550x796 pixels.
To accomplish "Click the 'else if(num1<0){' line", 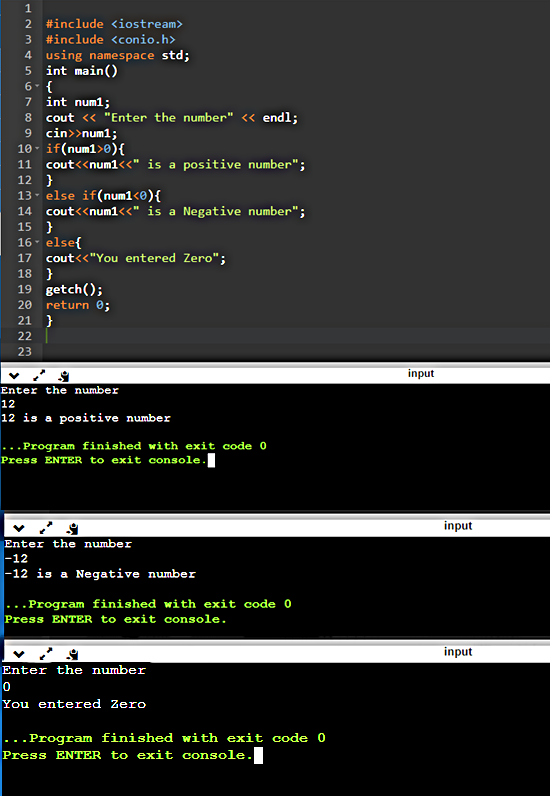I will tap(103, 195).
